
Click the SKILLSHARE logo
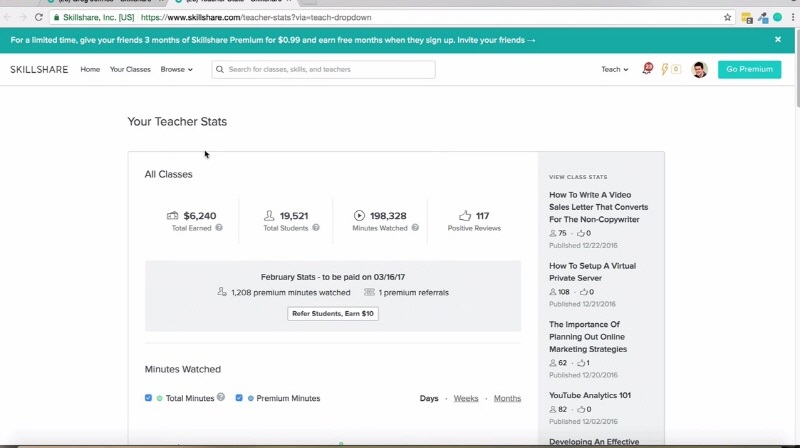coord(39,69)
